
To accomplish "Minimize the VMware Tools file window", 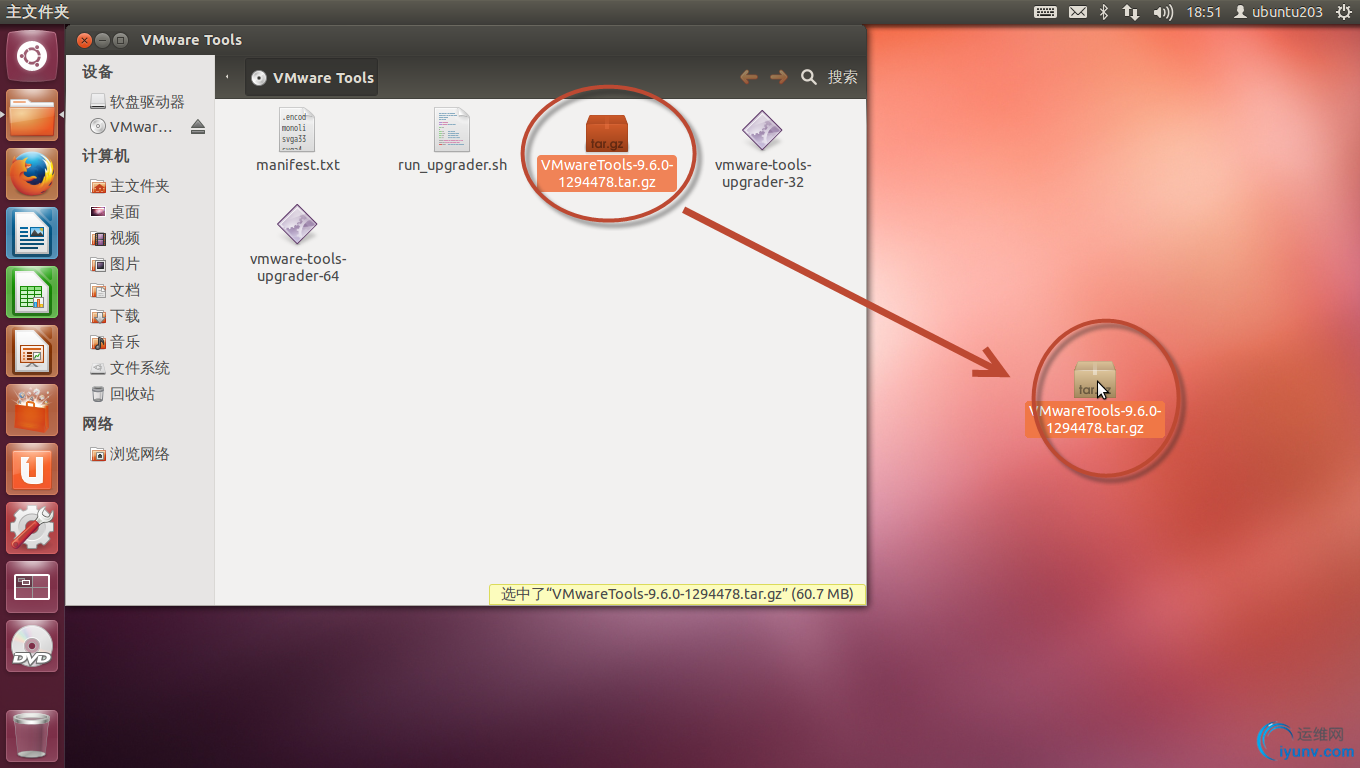I will pos(102,40).
